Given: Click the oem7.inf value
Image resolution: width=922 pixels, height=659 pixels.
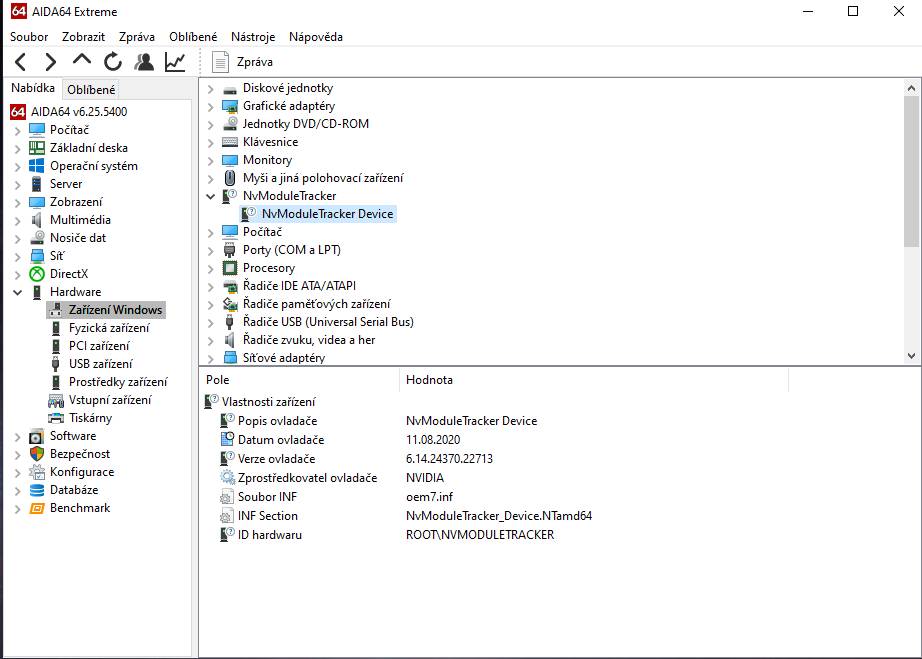Looking at the screenshot, I should click(x=429, y=497).
